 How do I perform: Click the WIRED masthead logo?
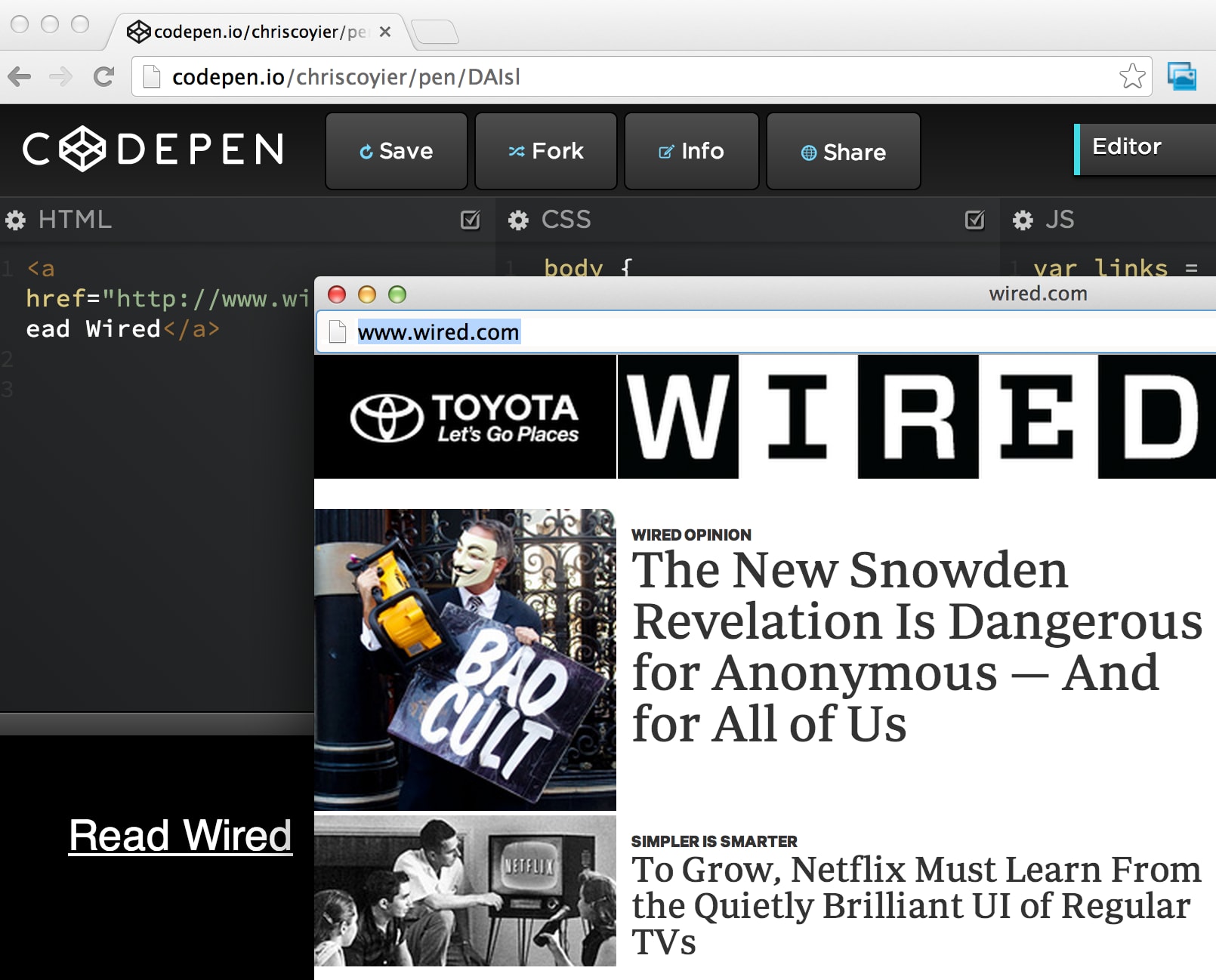coord(917,417)
